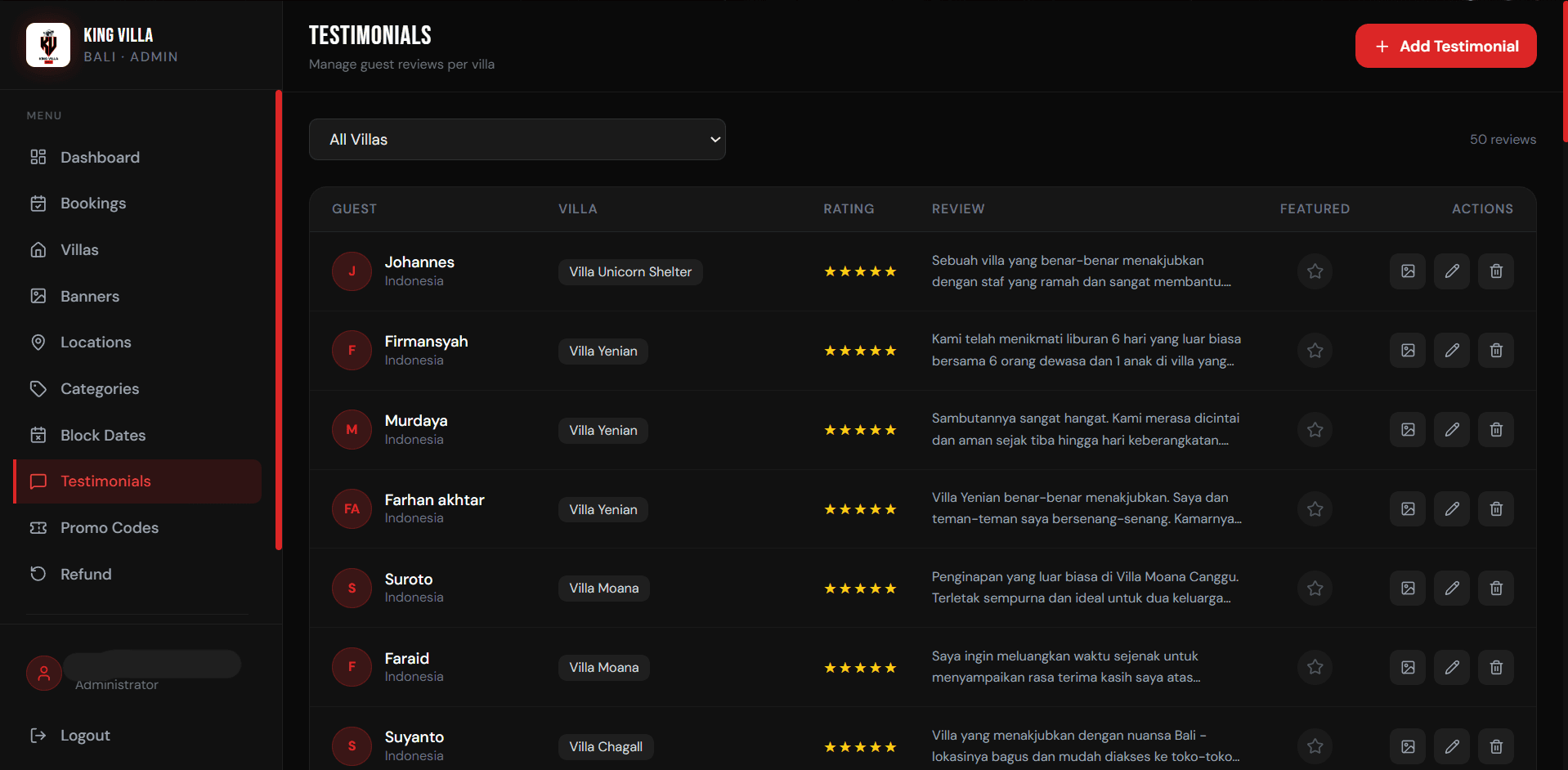Click the five-star rating for Johannes

[860, 271]
